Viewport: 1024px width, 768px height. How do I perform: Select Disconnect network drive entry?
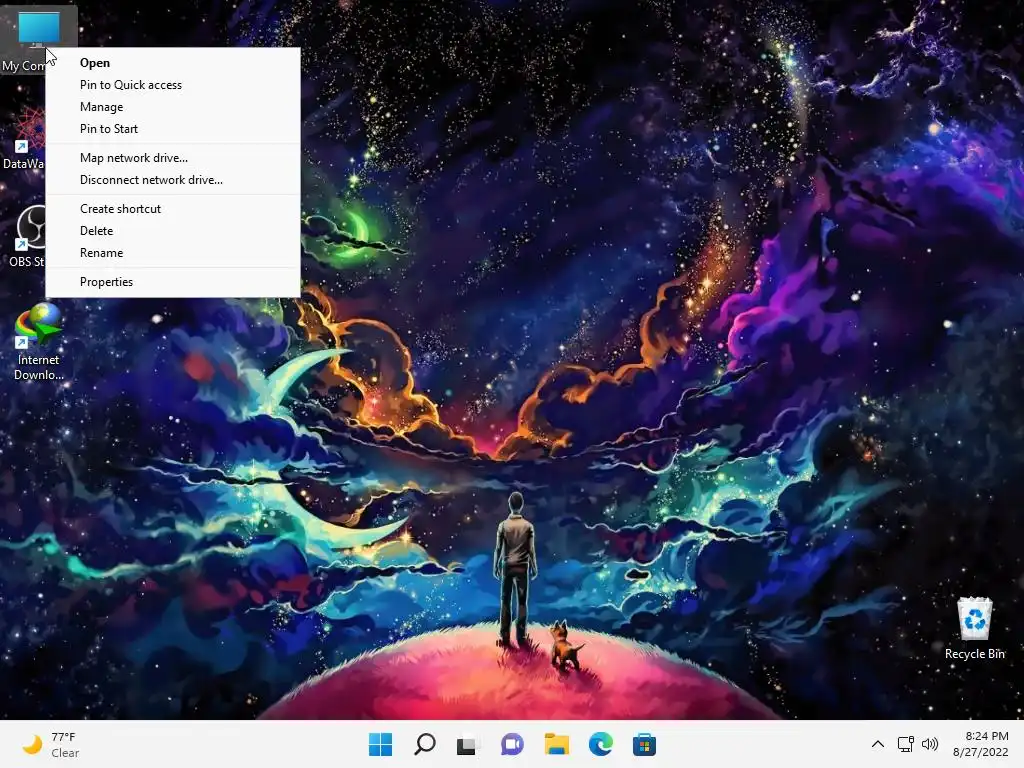172,180
